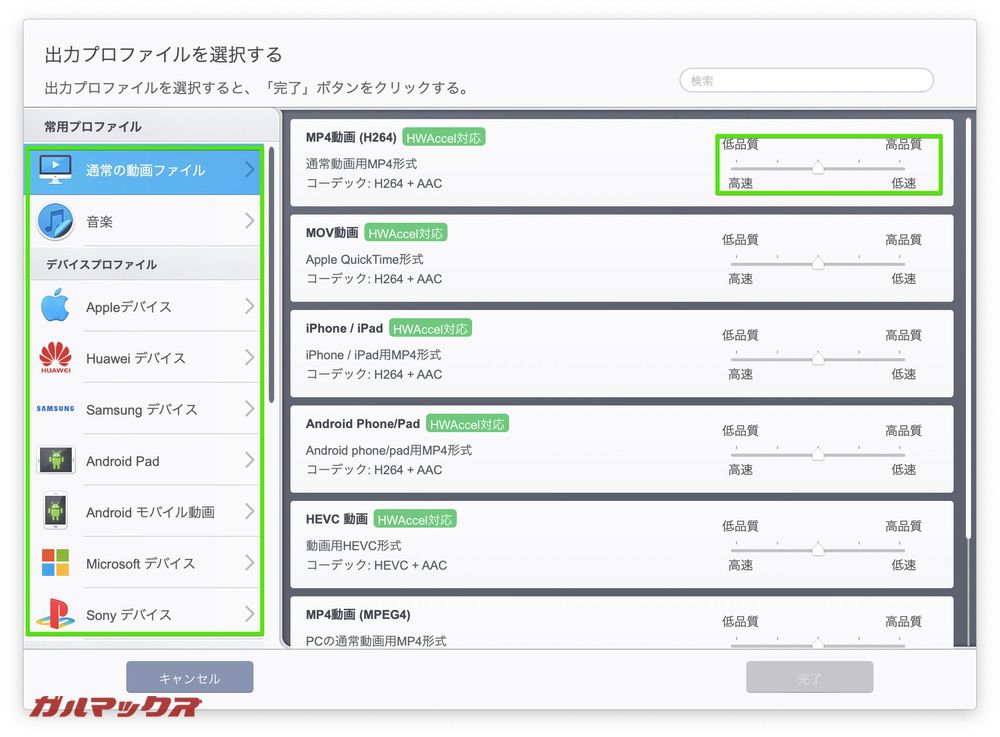The image size is (1000, 737).
Task: Expand the 通常の動画ファイル category chevron
Action: pyautogui.click(x=250, y=171)
